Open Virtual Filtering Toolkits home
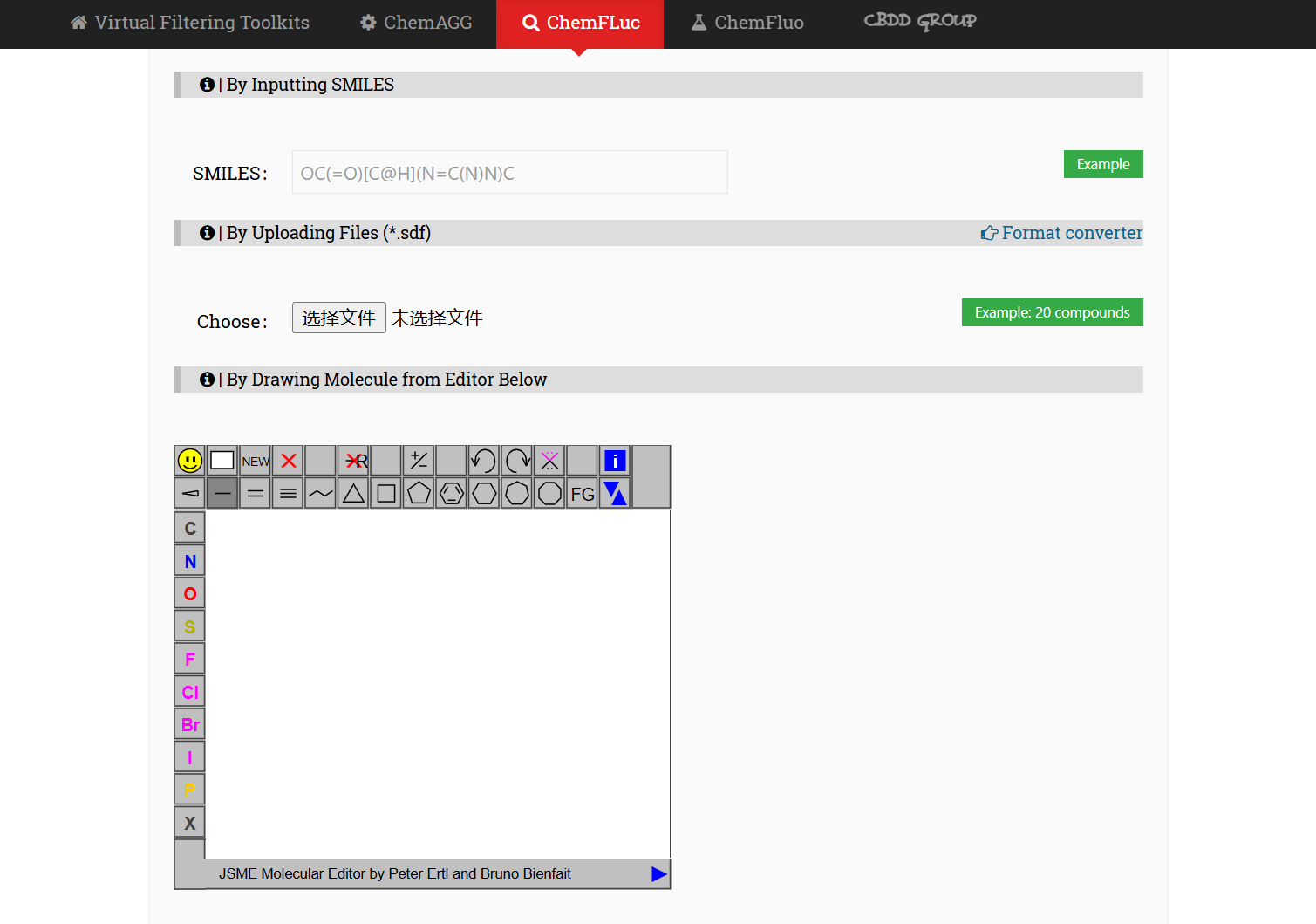 (x=190, y=23)
